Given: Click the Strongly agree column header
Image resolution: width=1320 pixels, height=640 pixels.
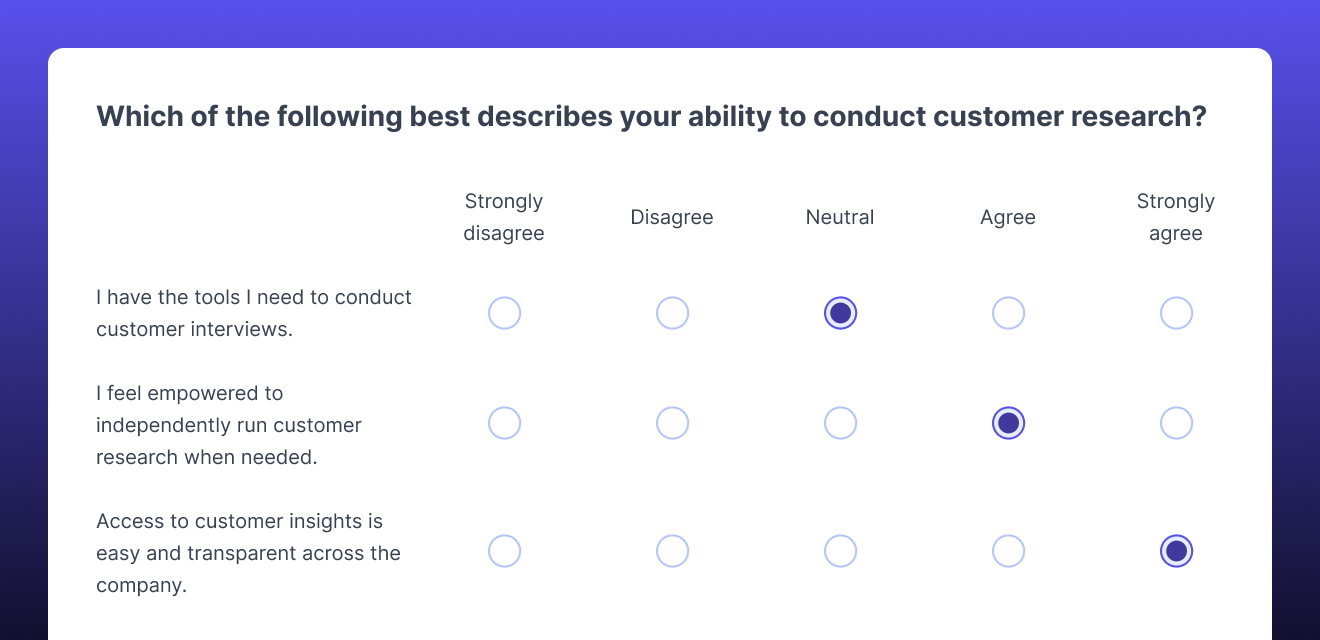Looking at the screenshot, I should pos(1176,217).
